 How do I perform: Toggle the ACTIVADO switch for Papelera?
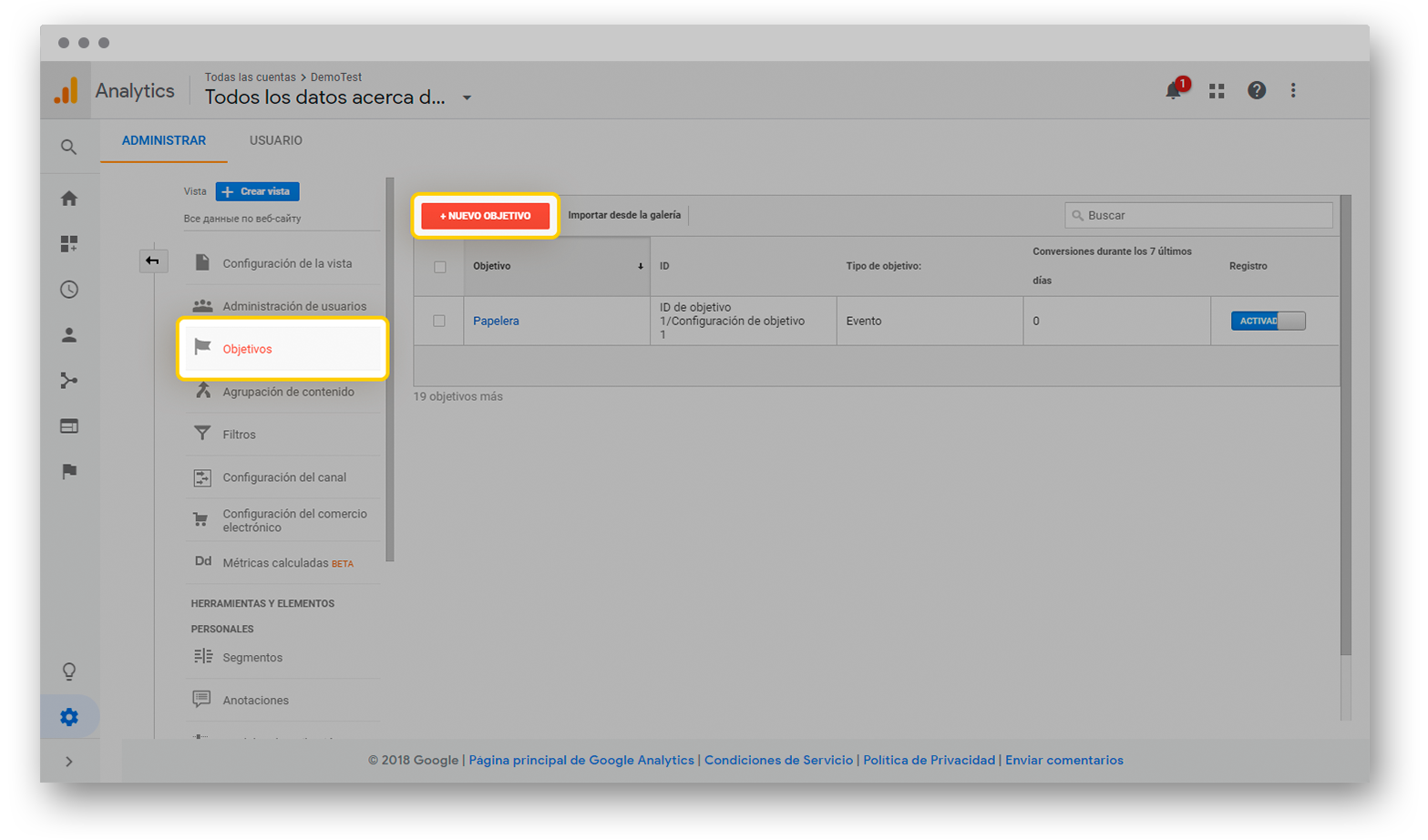[1269, 321]
